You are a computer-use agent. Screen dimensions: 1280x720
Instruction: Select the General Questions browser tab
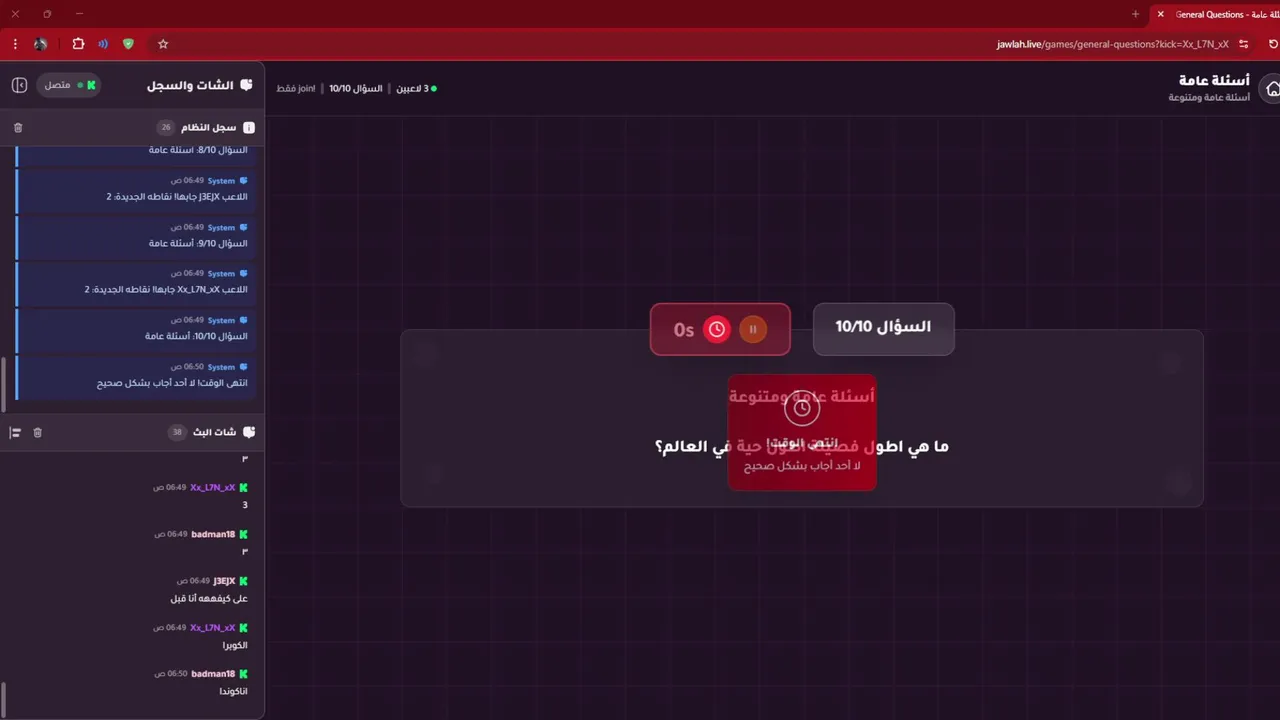[x=1215, y=14]
